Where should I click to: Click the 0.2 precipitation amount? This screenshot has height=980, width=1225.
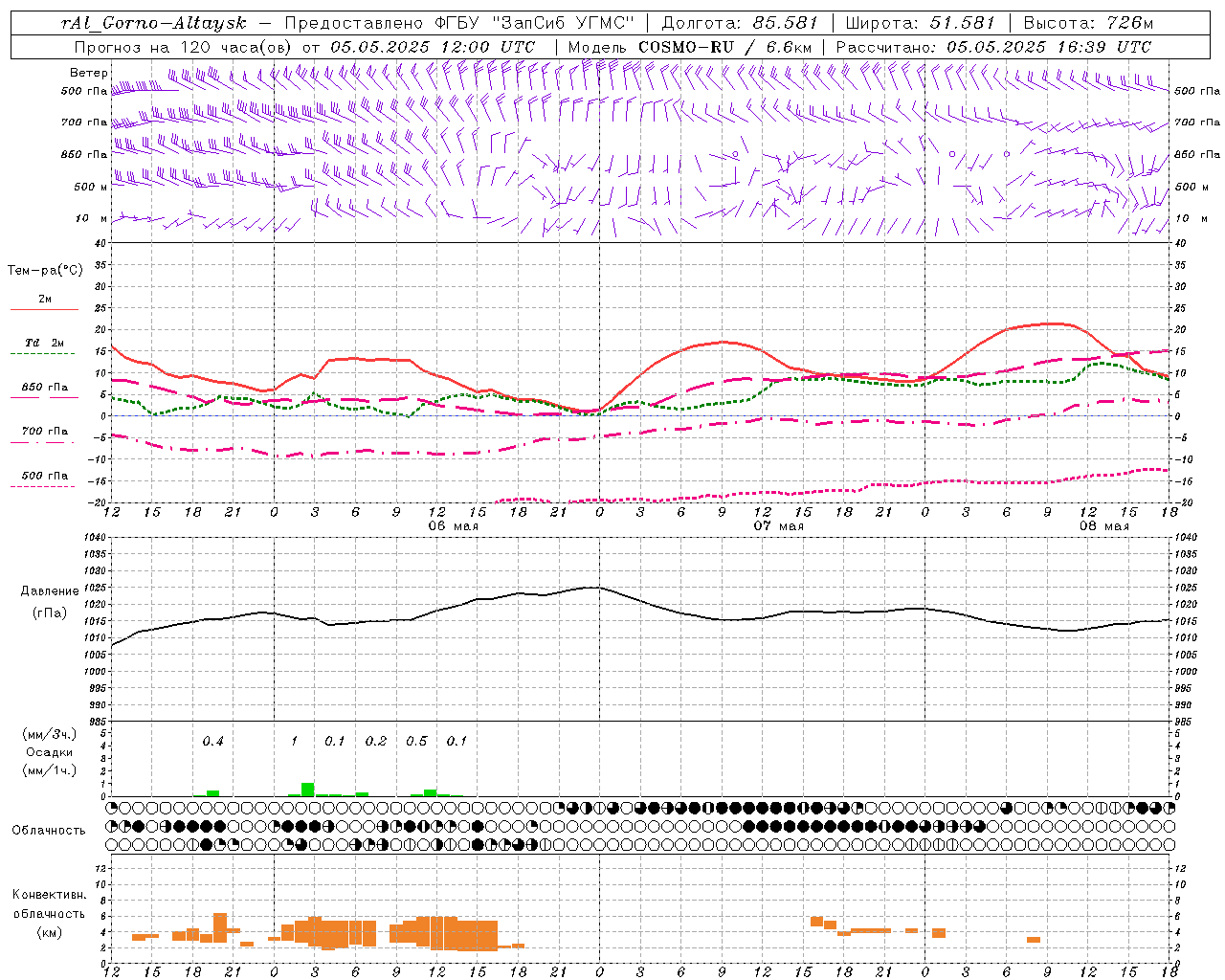(376, 741)
